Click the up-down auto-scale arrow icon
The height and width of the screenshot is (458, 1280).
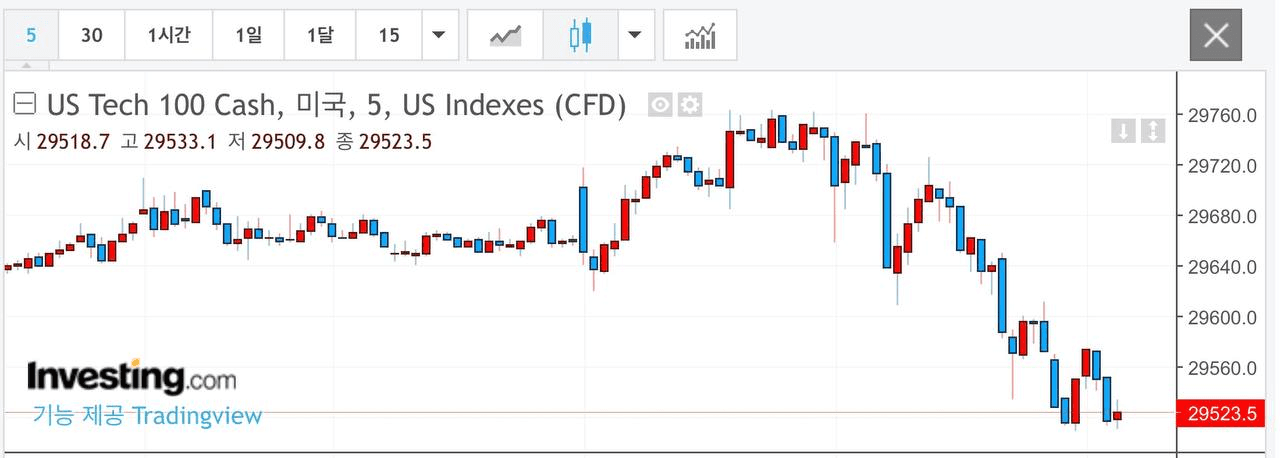(1152, 130)
